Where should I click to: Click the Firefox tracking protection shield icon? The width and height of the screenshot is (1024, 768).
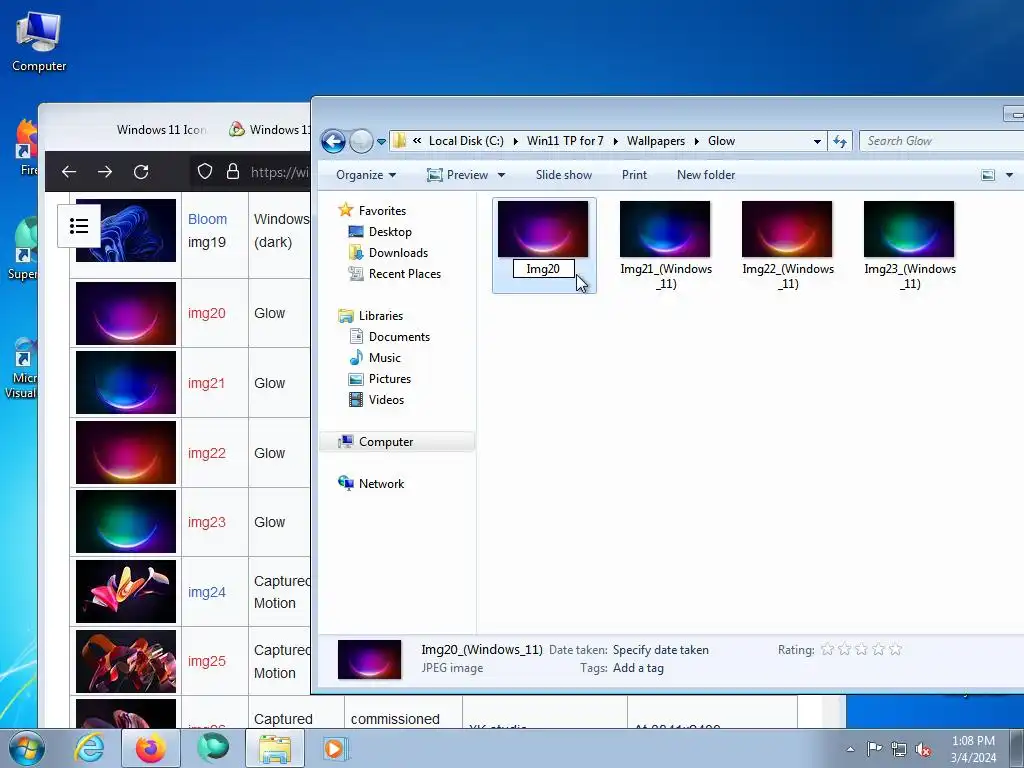205,172
